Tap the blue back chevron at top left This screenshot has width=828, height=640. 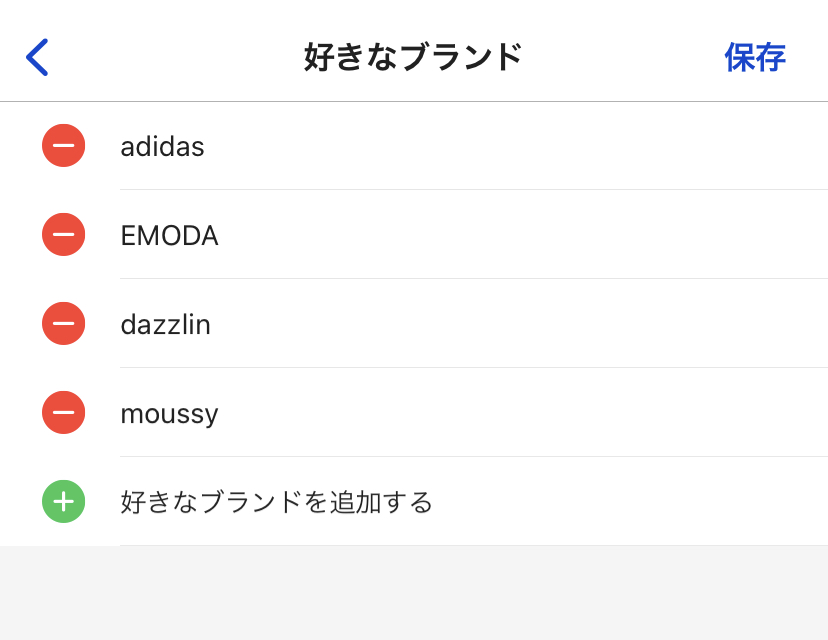coord(38,57)
